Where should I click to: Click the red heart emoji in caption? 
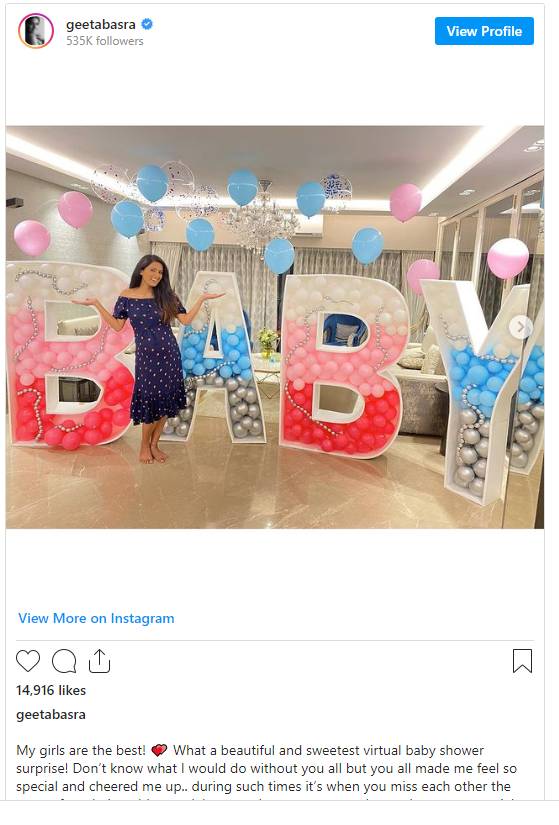[x=158, y=750]
